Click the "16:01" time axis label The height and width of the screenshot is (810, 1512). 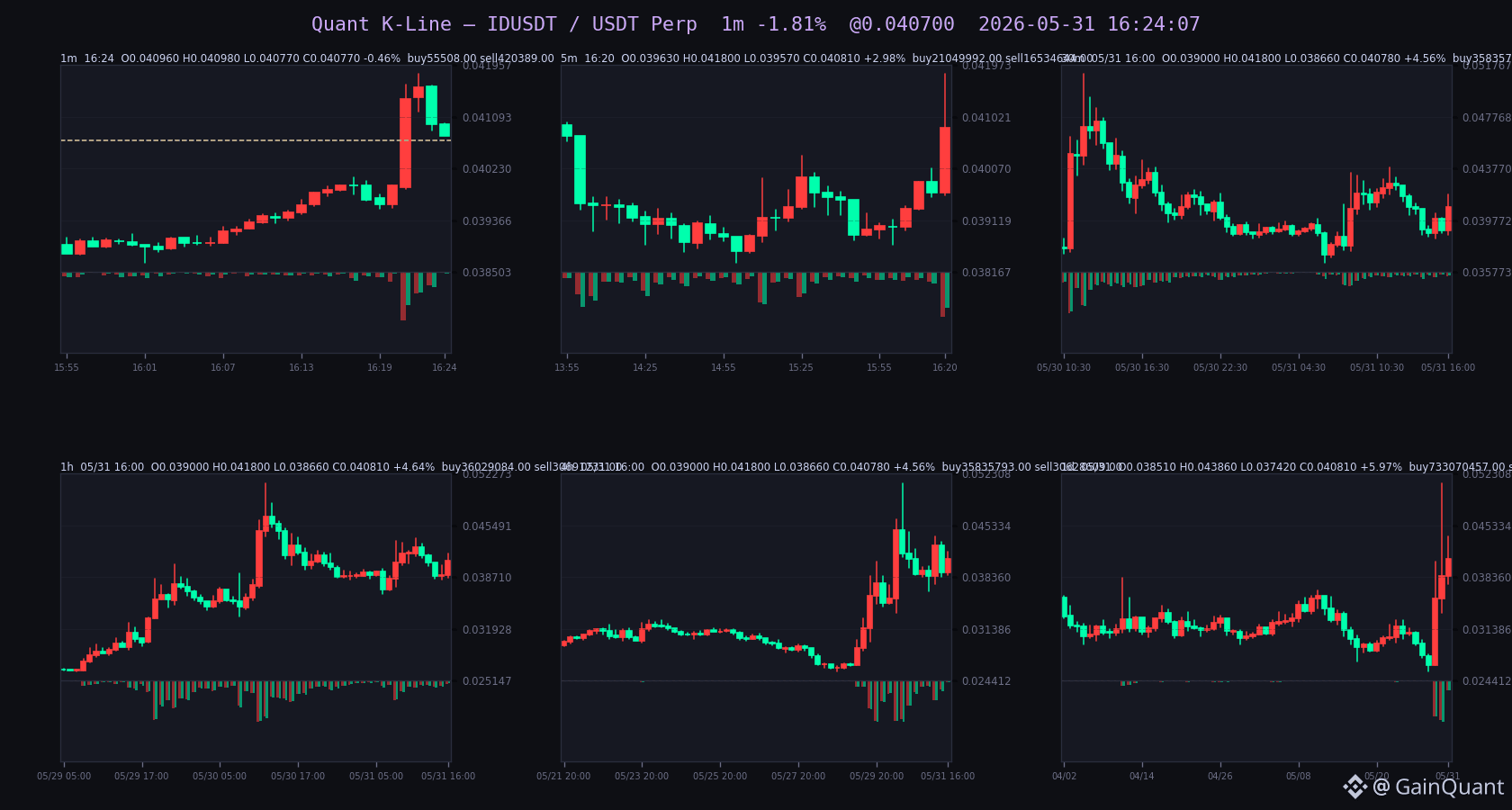(x=145, y=367)
